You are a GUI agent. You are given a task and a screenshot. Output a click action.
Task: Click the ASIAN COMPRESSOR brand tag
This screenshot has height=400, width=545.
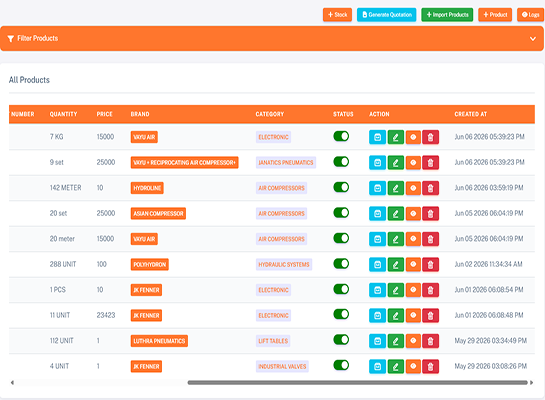coord(158,213)
